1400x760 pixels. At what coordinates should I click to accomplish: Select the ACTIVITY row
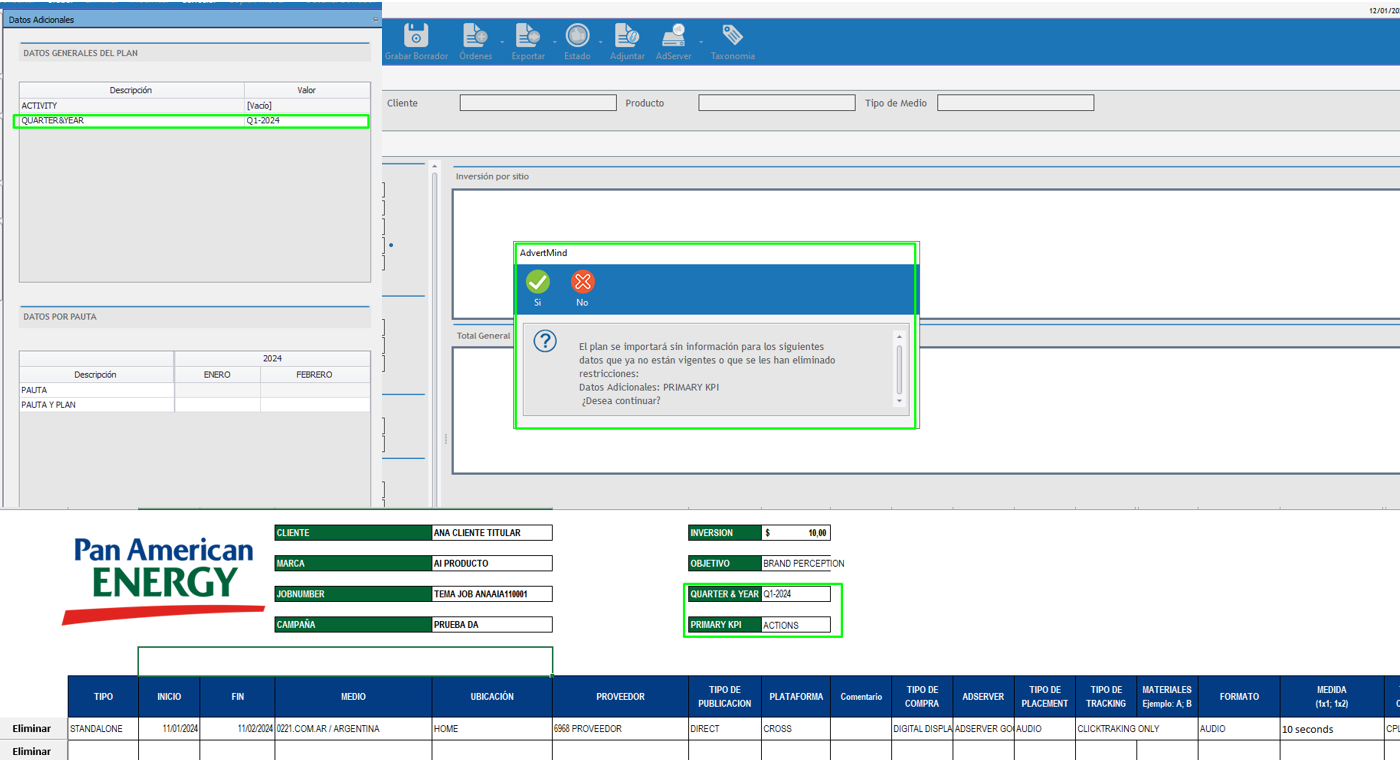195,105
